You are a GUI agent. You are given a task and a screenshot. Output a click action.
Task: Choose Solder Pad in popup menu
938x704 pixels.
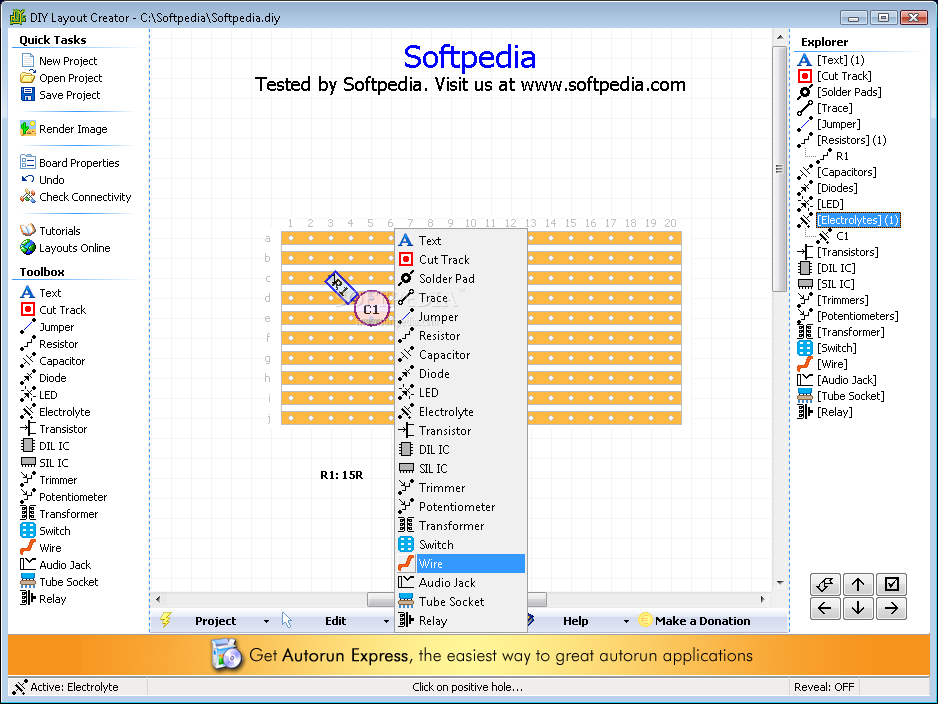point(461,279)
